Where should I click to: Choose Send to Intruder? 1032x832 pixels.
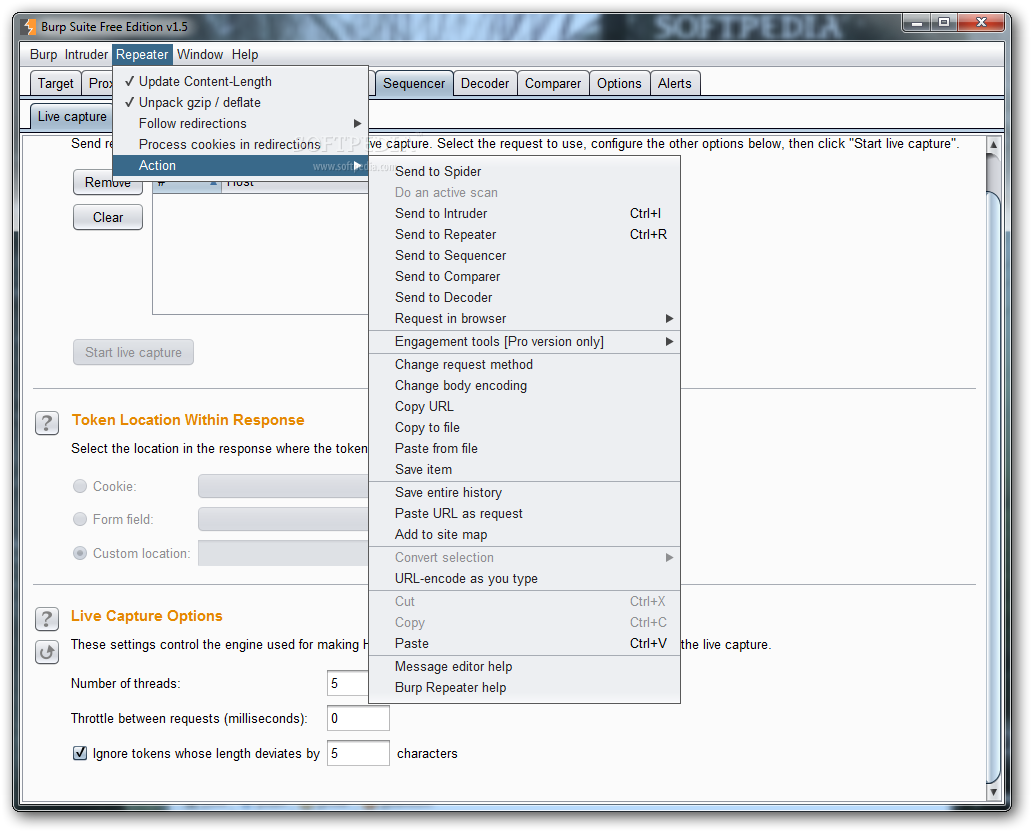[524, 214]
